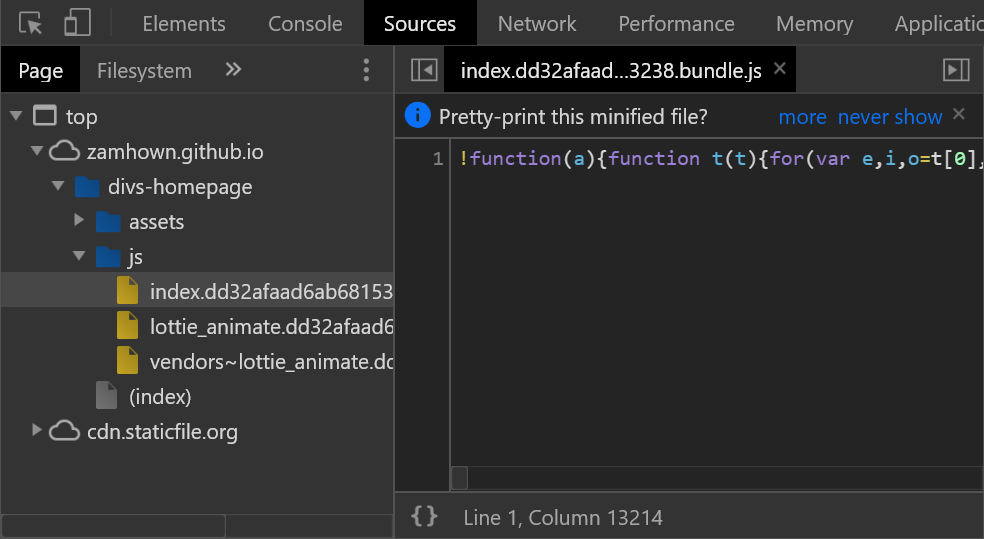Screen dimensions: 984x539
Task: Click the blue info icon in pretty-print bar
Action: [417, 115]
